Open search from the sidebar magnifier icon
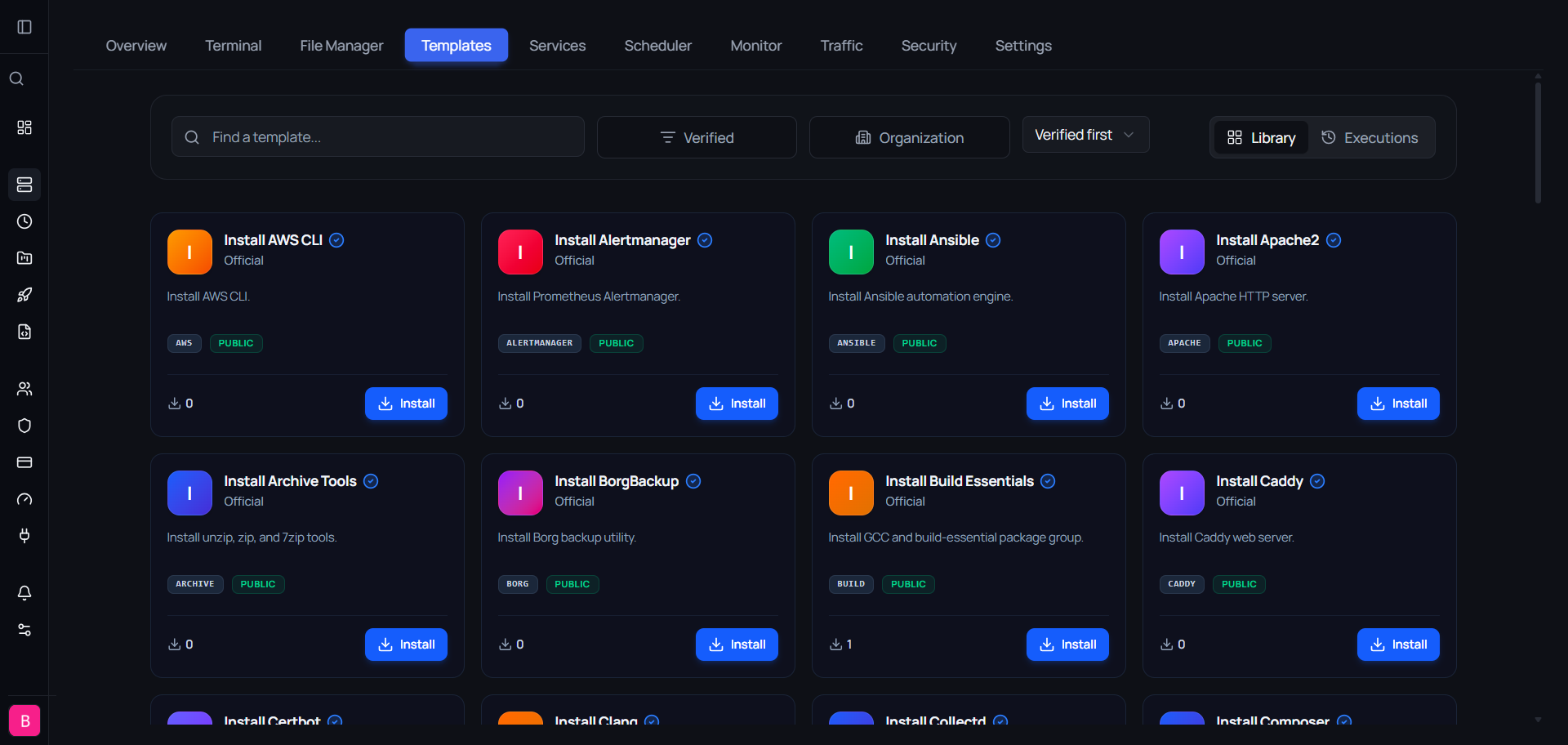Image resolution: width=1568 pixels, height=745 pixels. coord(16,78)
